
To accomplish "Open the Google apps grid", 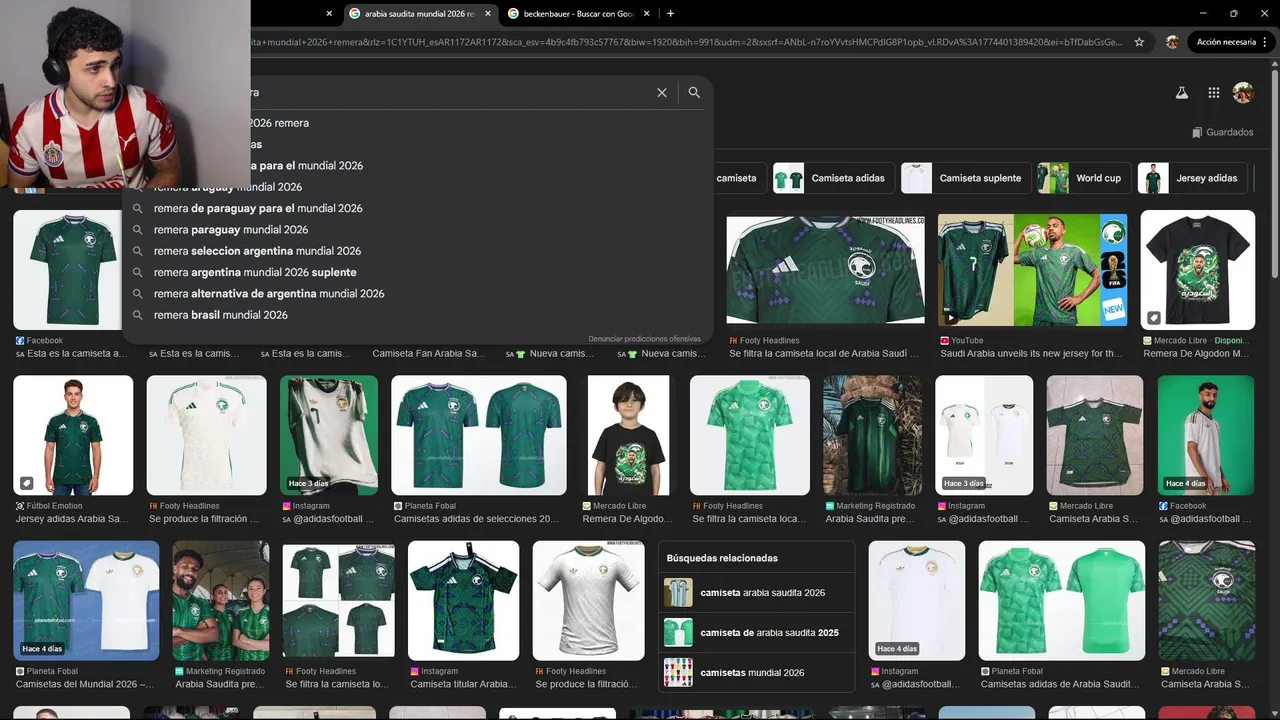I will coord(1213,92).
